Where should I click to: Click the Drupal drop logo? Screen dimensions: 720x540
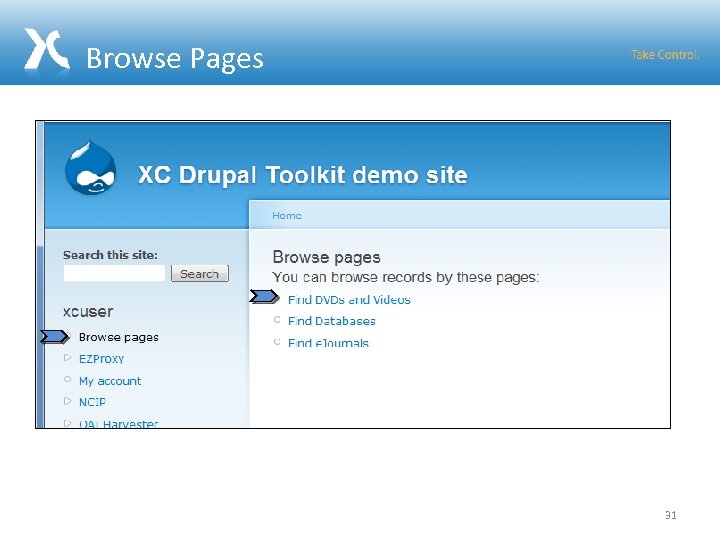tap(90, 167)
